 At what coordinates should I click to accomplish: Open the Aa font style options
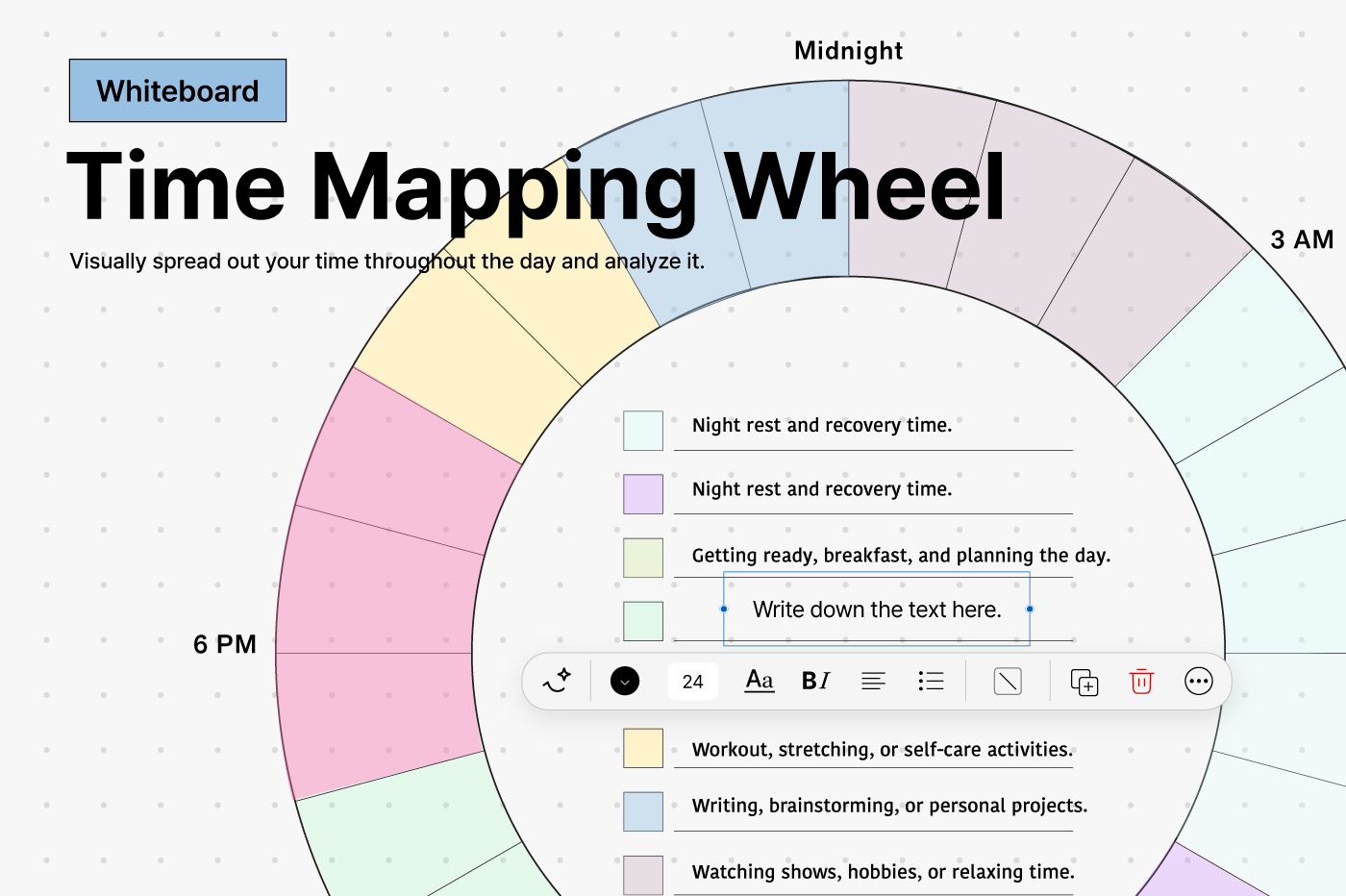coord(760,681)
